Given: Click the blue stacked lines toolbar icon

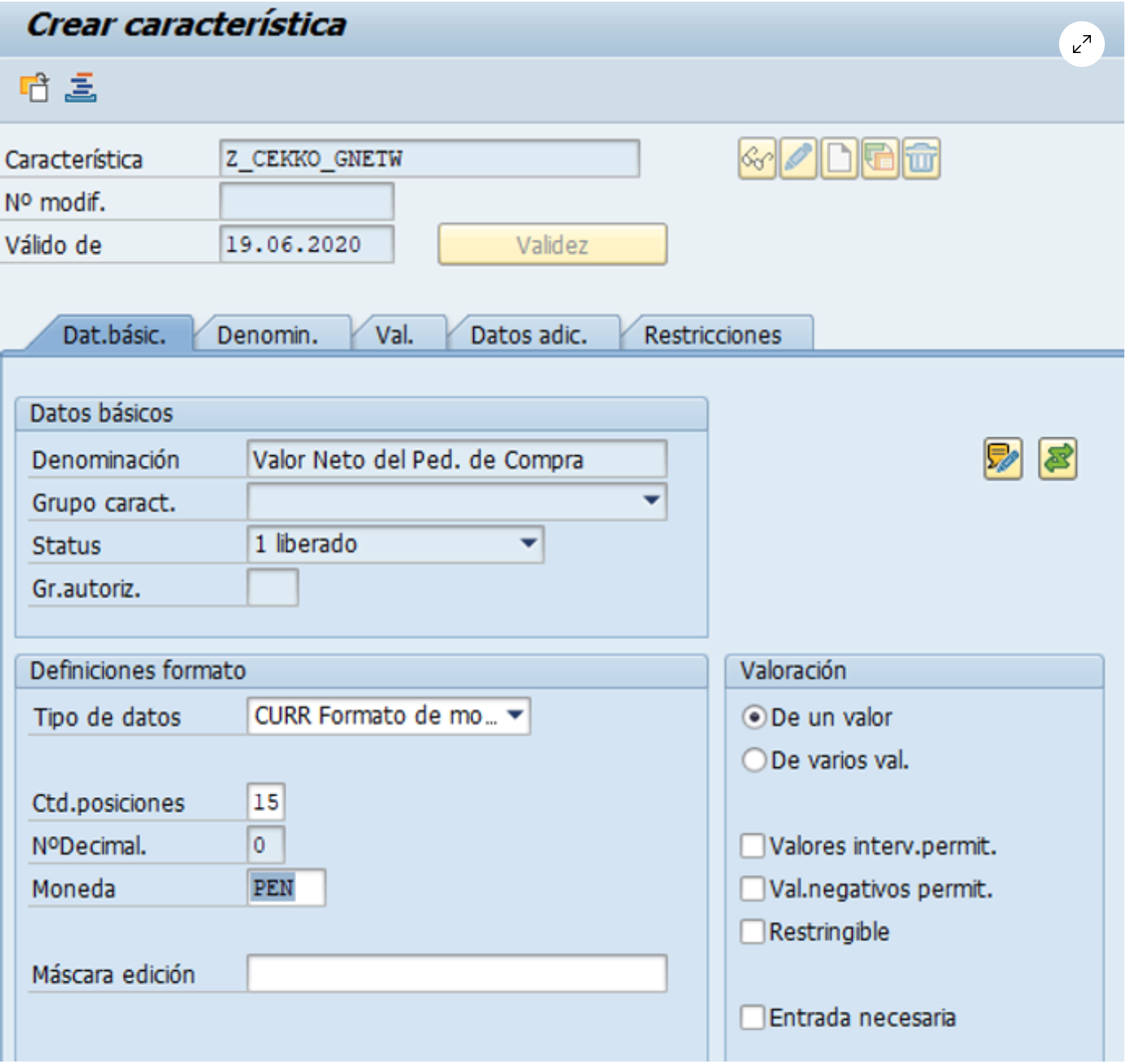Looking at the screenshot, I should click(81, 87).
